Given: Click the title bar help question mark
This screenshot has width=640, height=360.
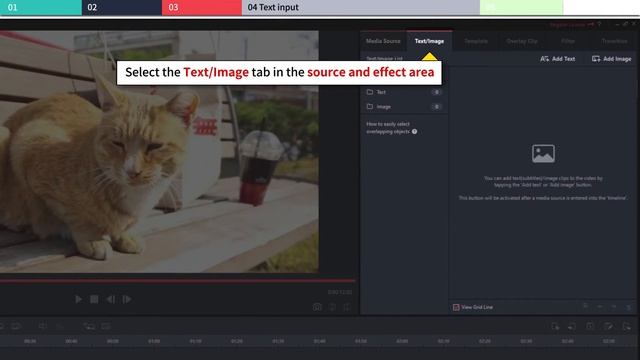Looking at the screenshot, I should point(599,24).
